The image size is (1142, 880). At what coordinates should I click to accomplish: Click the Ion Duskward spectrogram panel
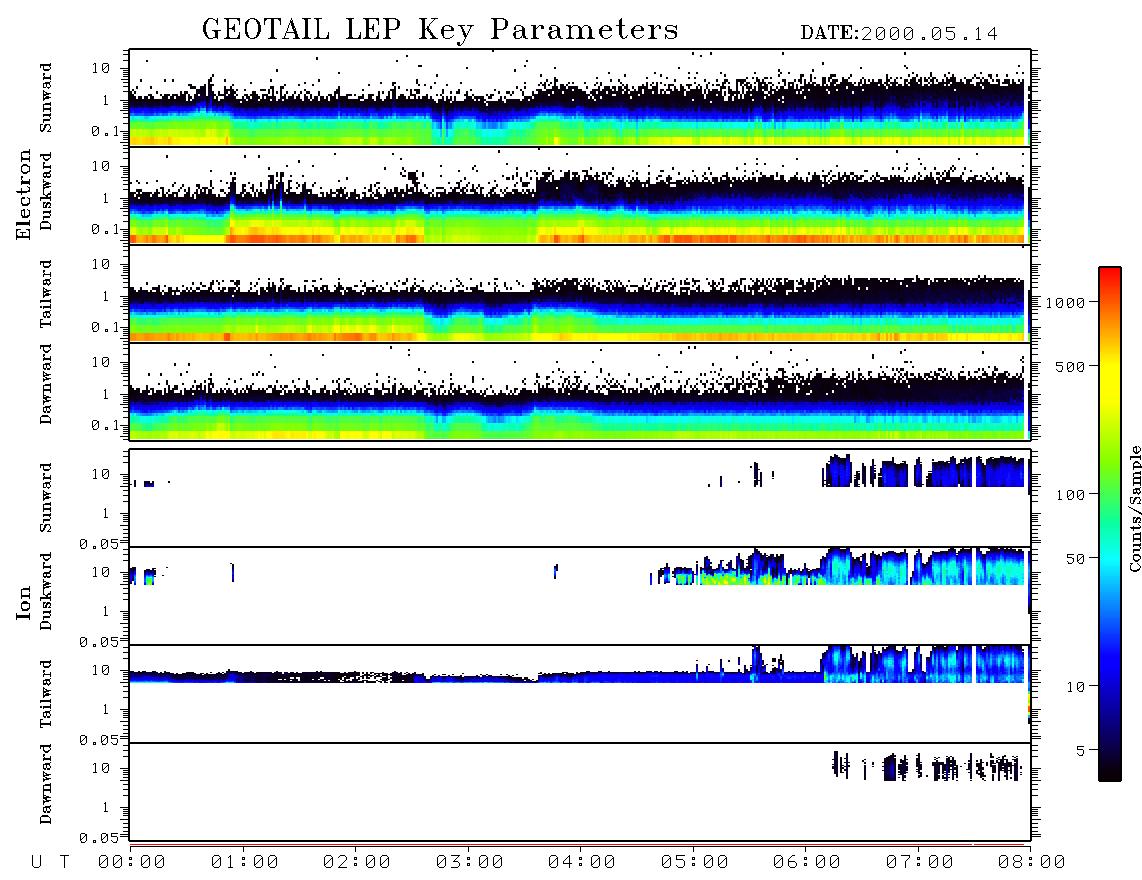point(580,595)
